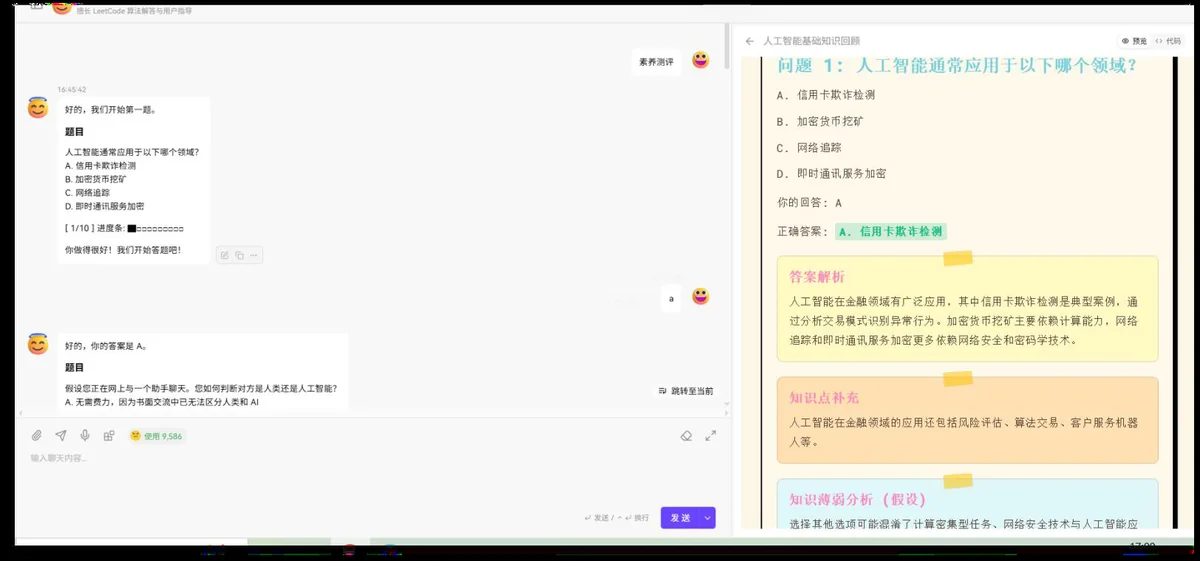
Task: Click the 知识薄弱分析 (假设) card heading
Action: point(857,499)
